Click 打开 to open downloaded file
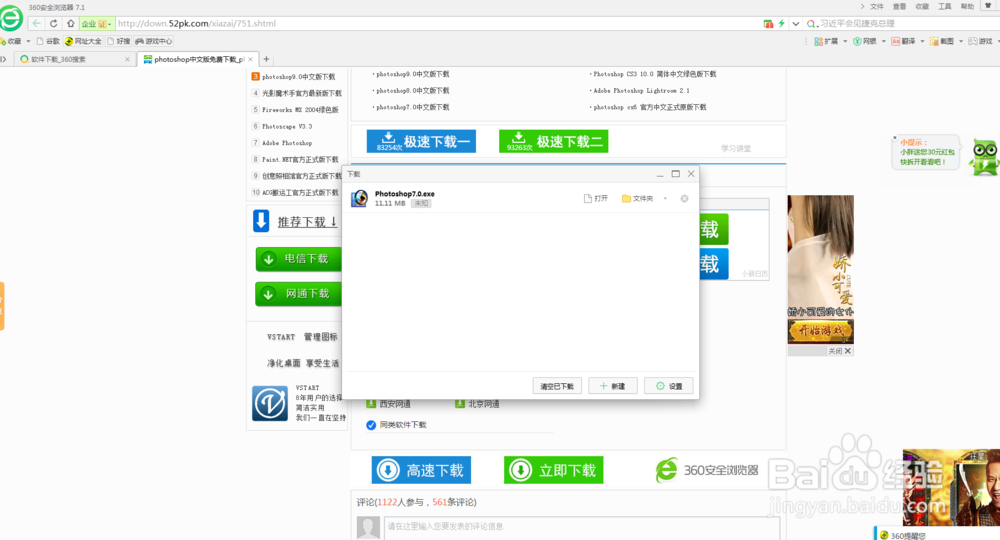 (596, 198)
